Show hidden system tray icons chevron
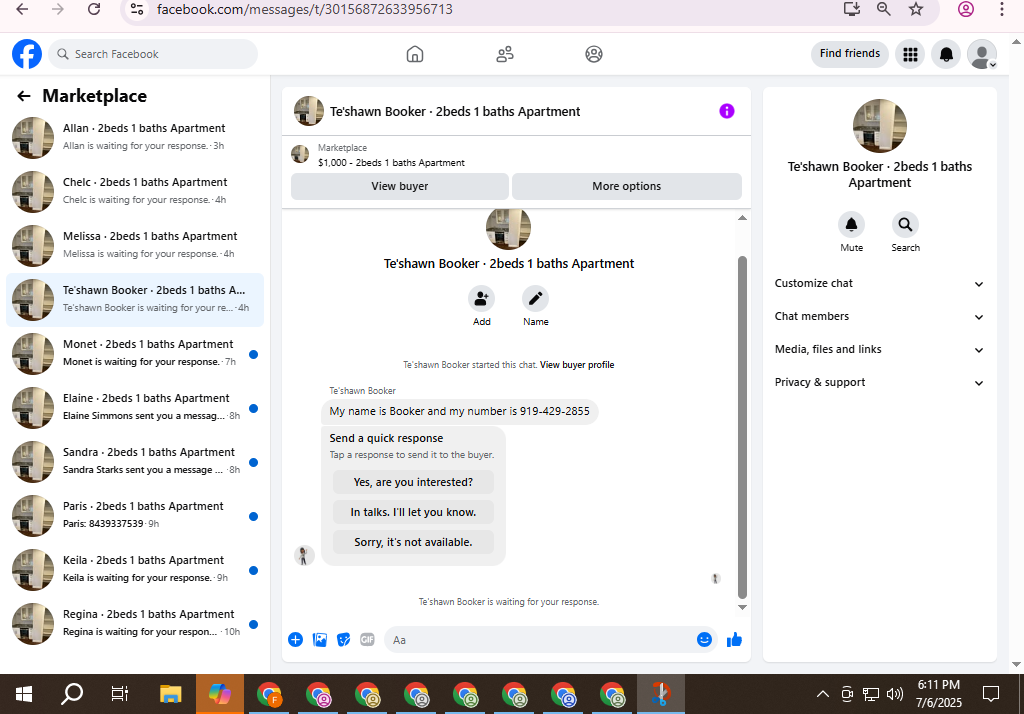1024x714 pixels. (x=823, y=694)
